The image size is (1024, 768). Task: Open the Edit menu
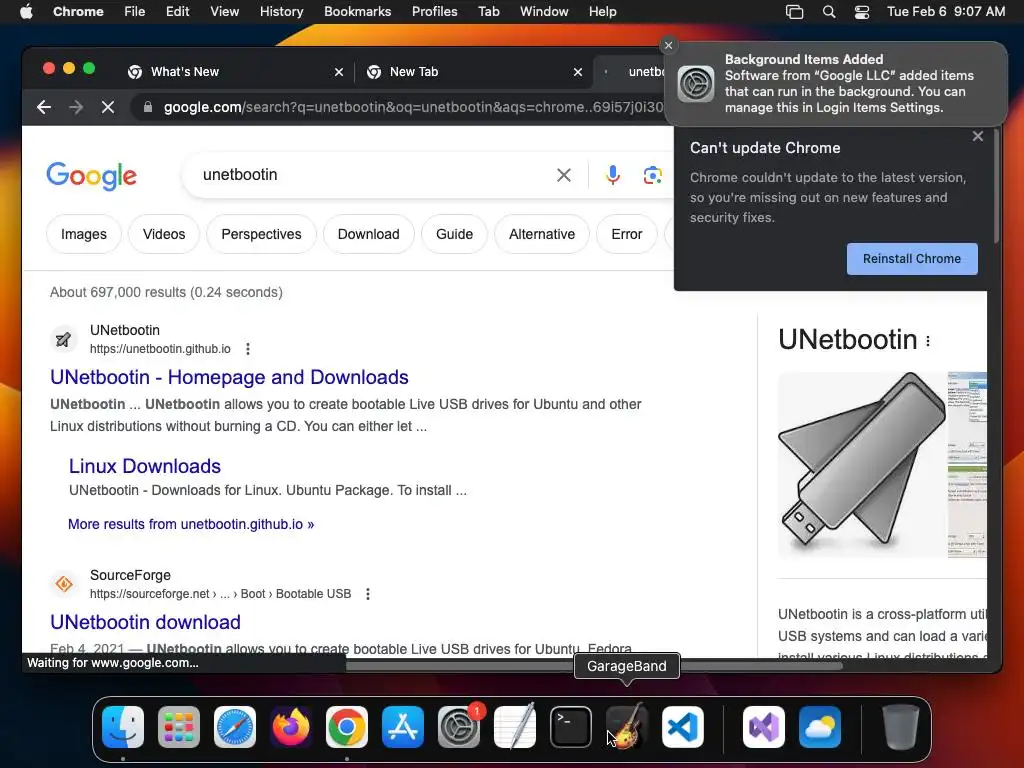pos(178,11)
